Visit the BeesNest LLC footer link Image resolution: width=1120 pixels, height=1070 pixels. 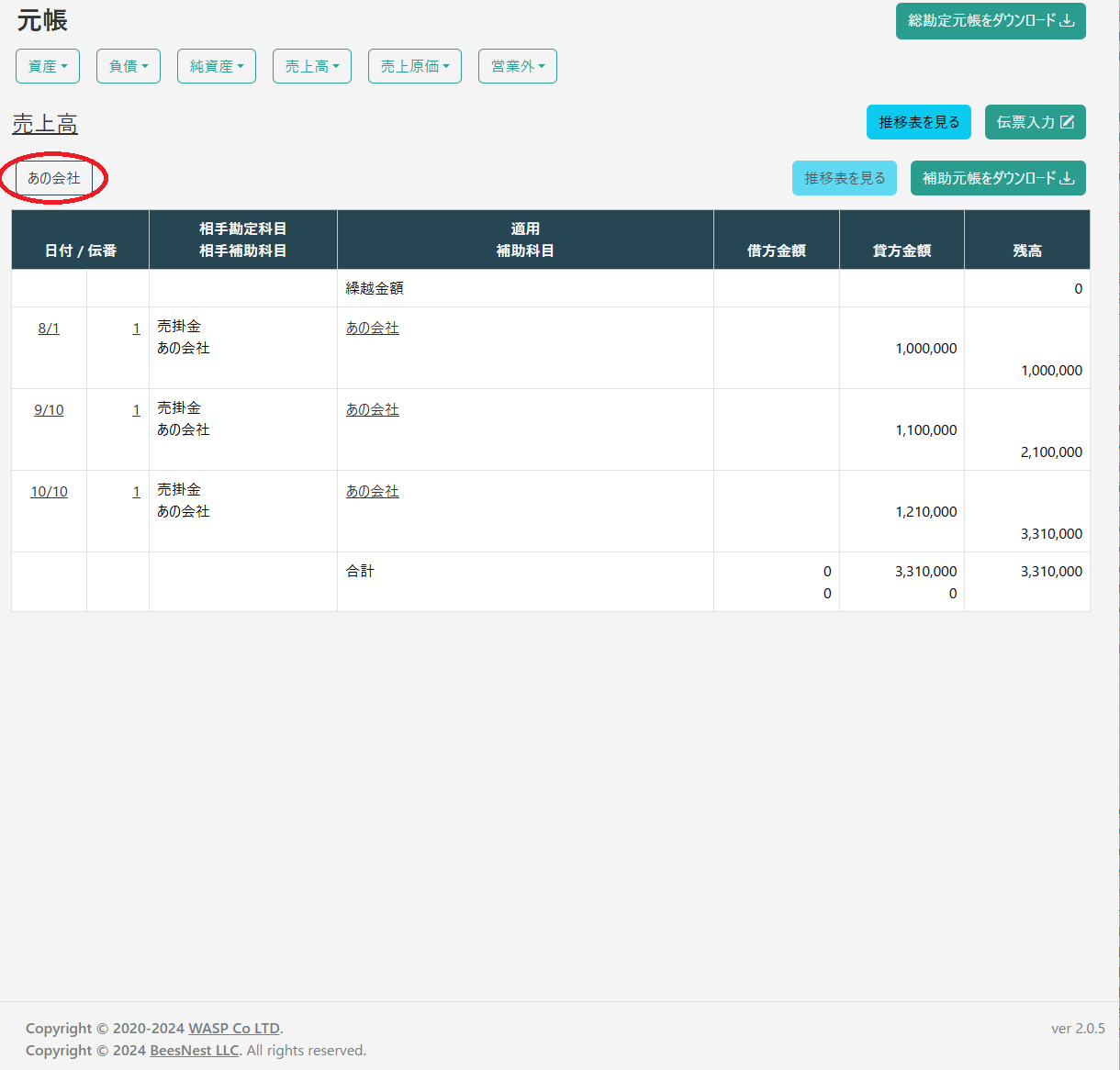tap(194, 1050)
